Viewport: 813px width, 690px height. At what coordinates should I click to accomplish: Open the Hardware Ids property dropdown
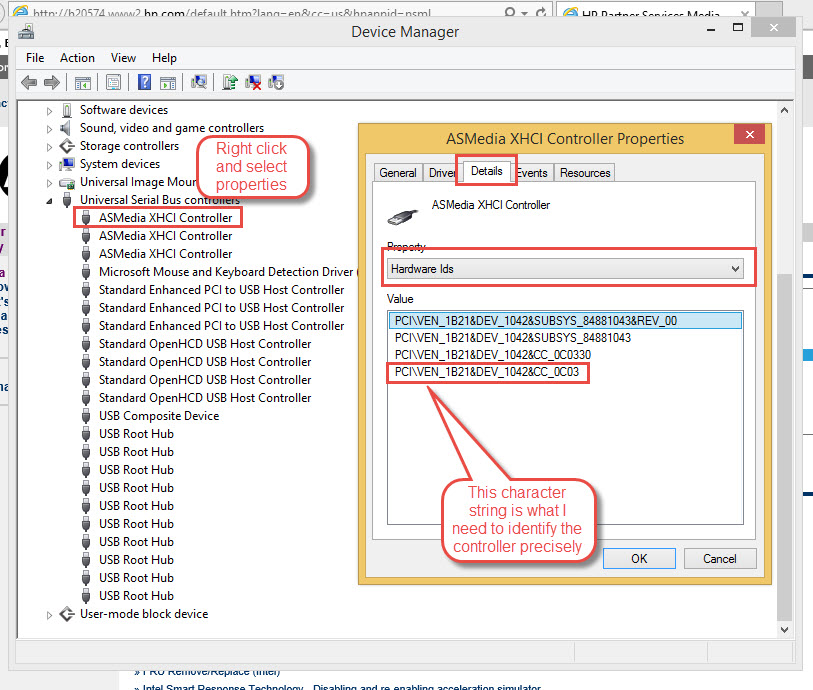tap(735, 269)
